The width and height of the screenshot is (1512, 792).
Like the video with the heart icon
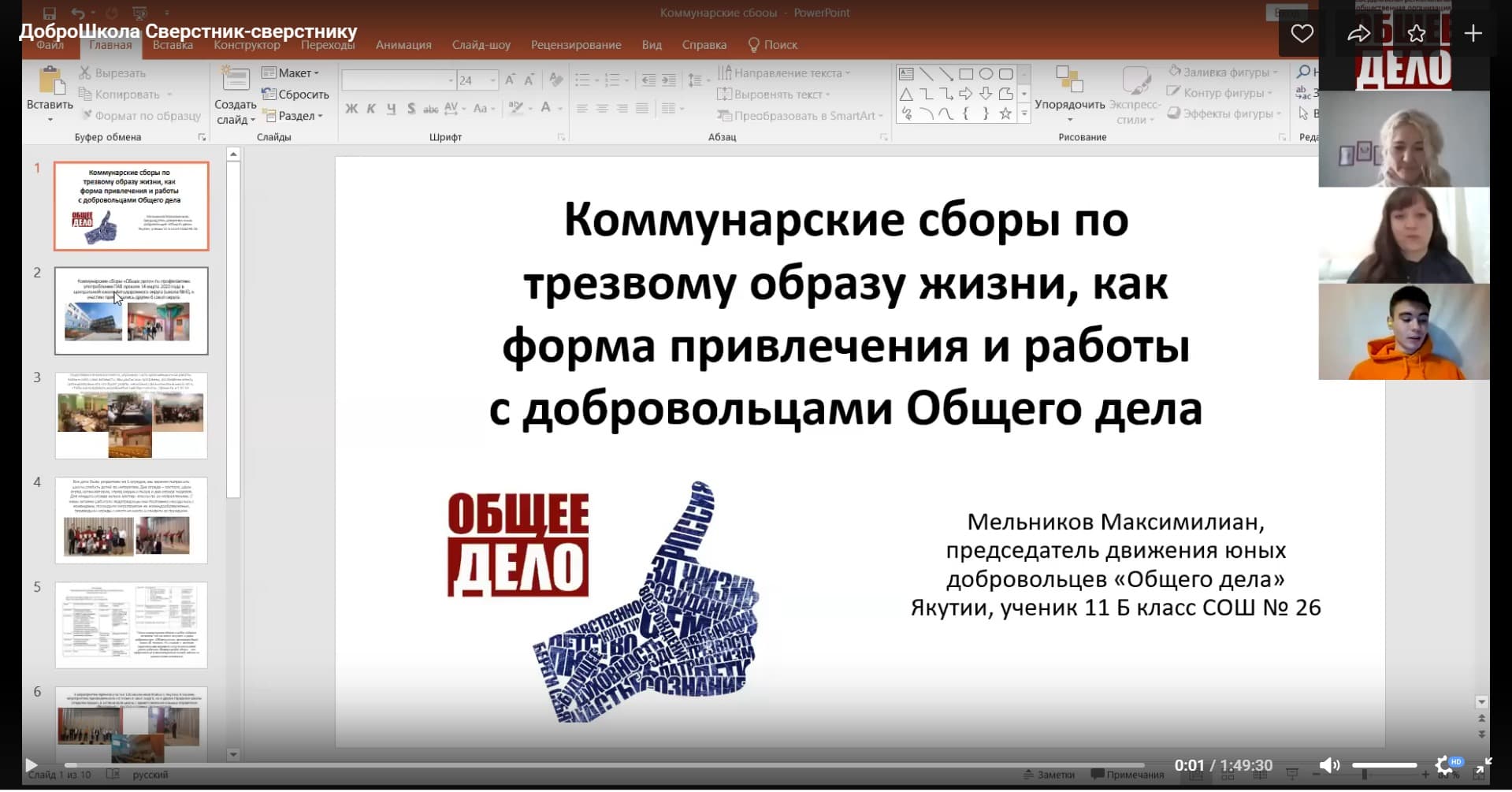tap(1302, 33)
